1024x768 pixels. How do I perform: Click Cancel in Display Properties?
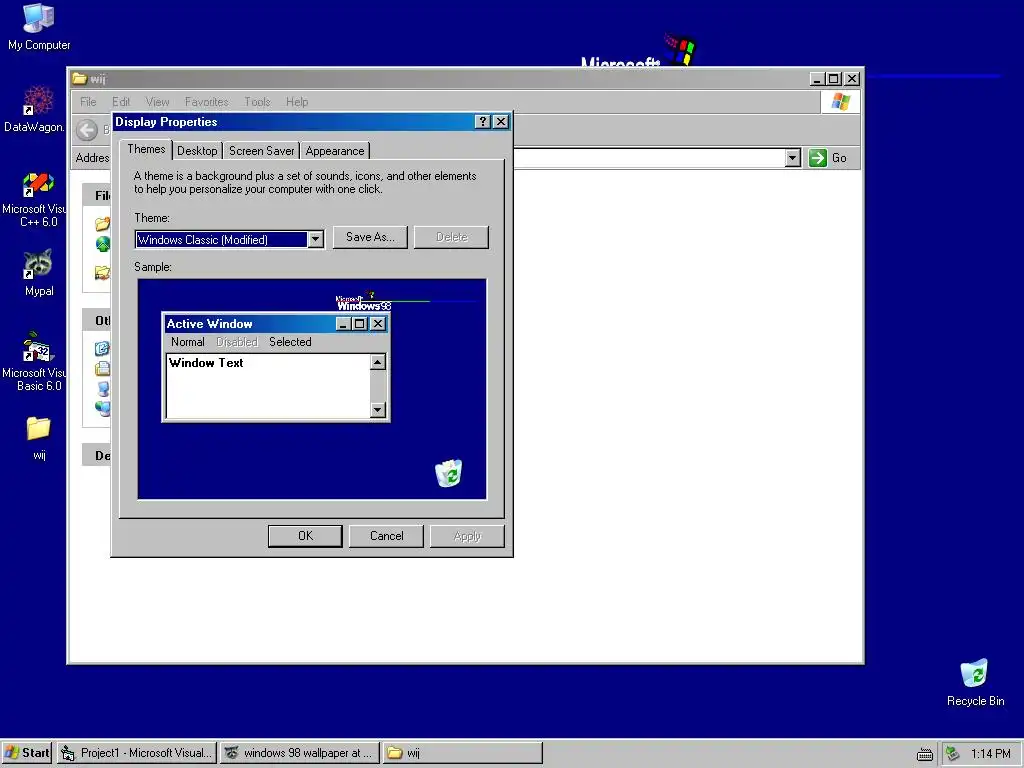point(387,536)
